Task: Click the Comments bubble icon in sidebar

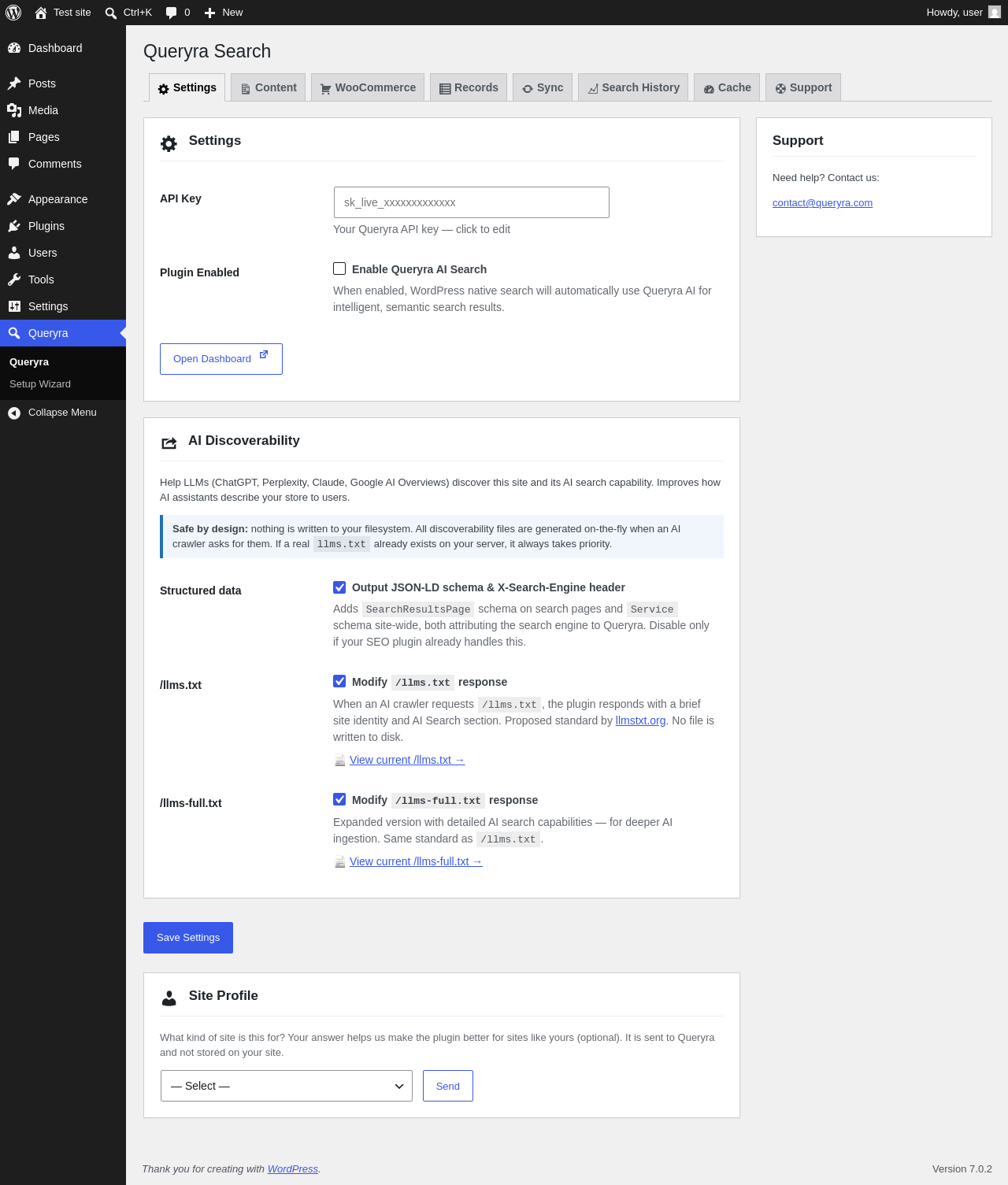Action: point(14,164)
